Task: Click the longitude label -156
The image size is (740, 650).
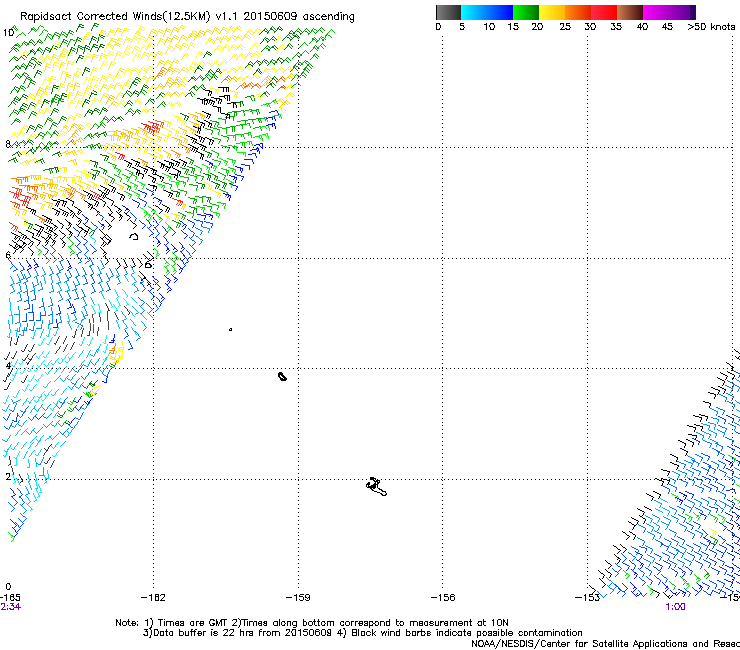Action: [443, 598]
